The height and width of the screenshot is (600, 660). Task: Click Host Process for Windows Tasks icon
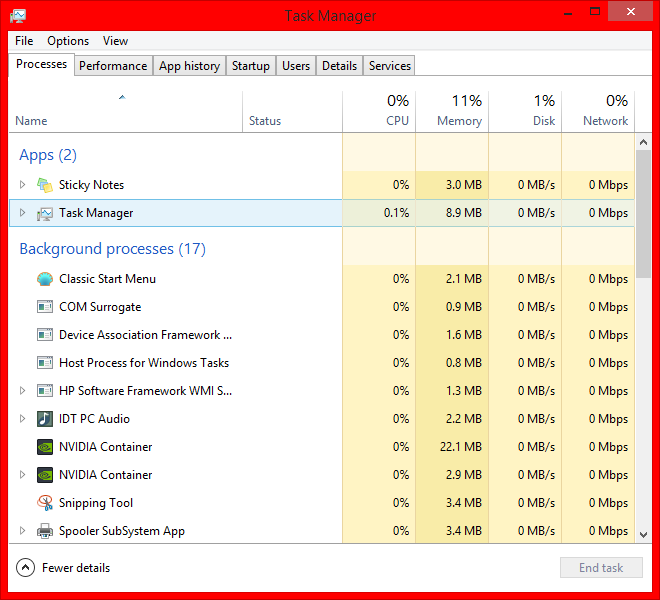(x=45, y=363)
